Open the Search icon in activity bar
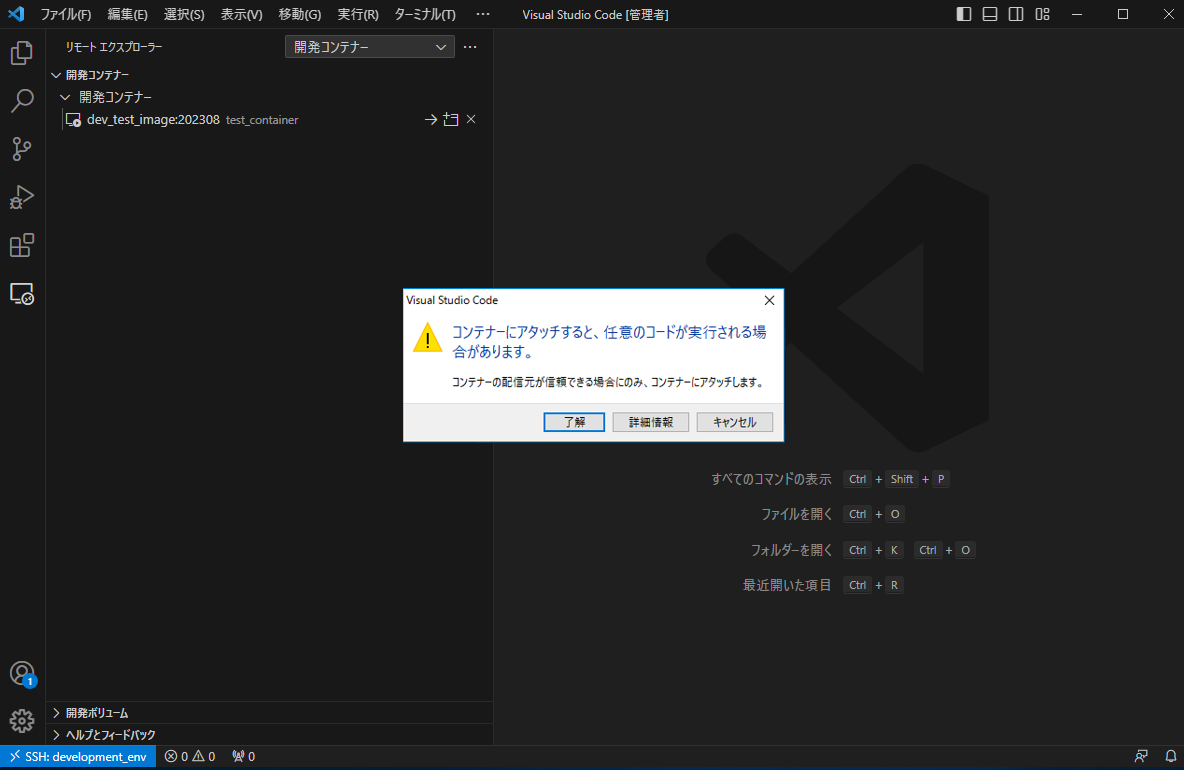This screenshot has width=1184, height=770. (x=21, y=100)
